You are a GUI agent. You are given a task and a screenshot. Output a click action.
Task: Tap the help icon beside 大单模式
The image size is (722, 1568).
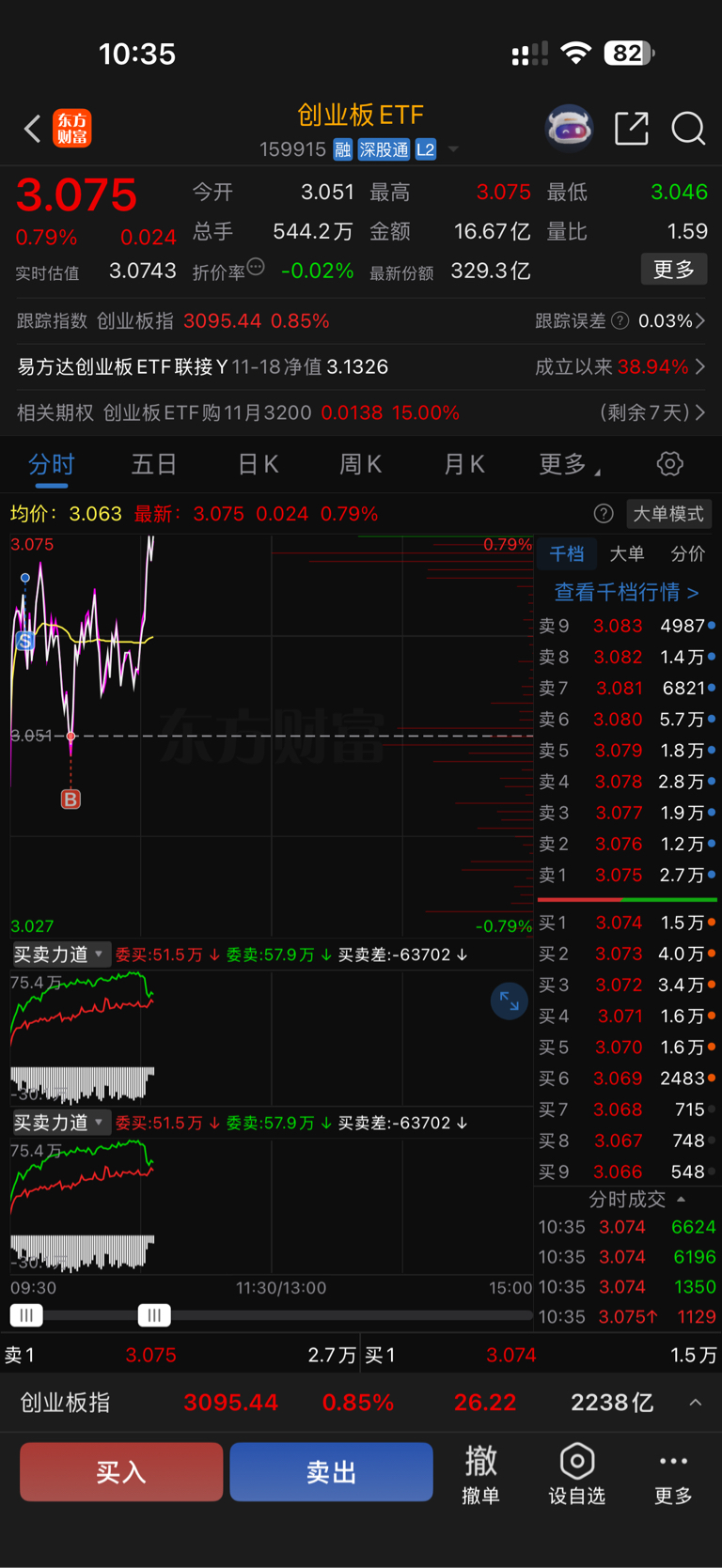604,514
